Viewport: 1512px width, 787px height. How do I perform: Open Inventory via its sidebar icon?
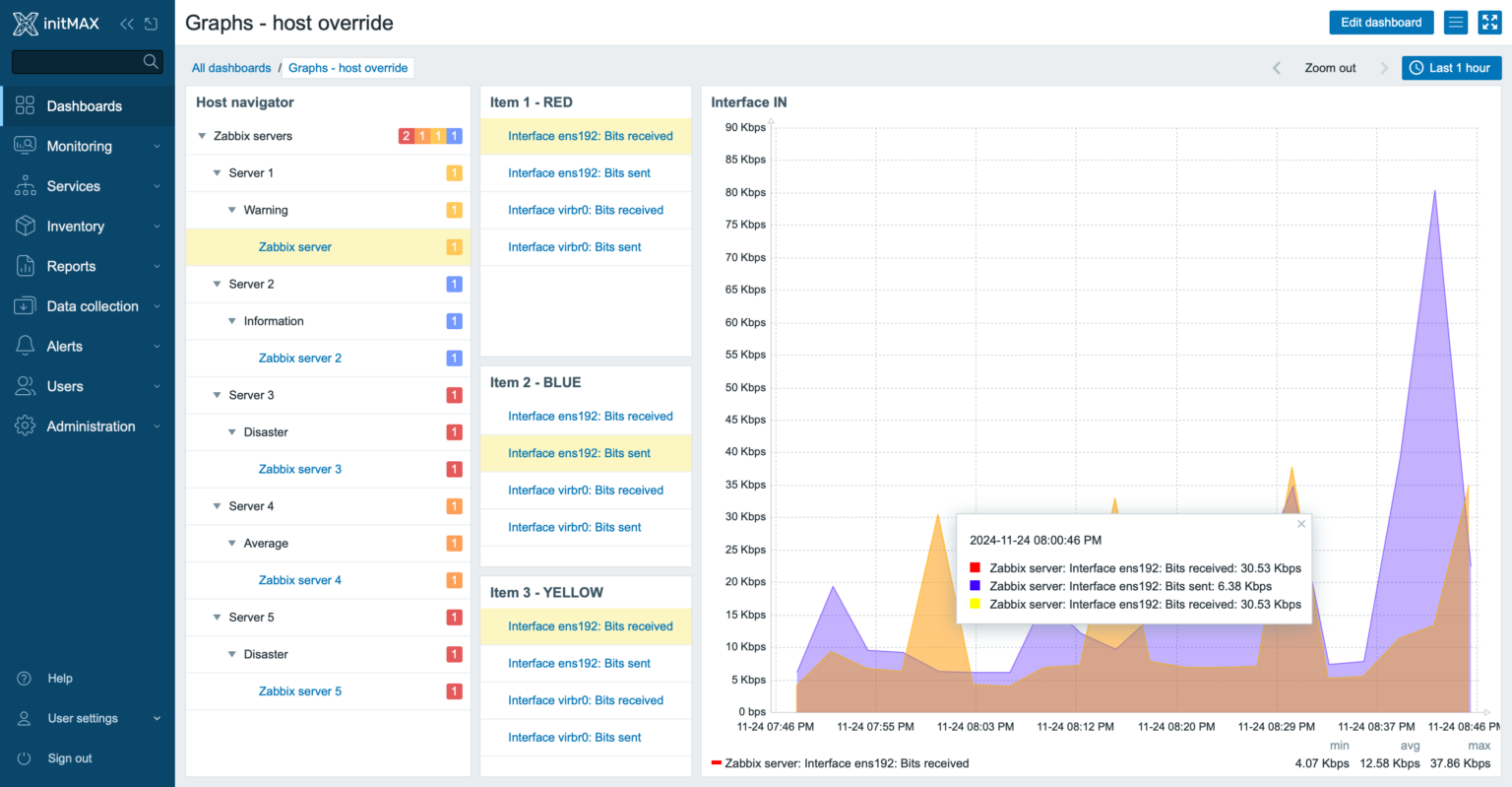pos(24,226)
